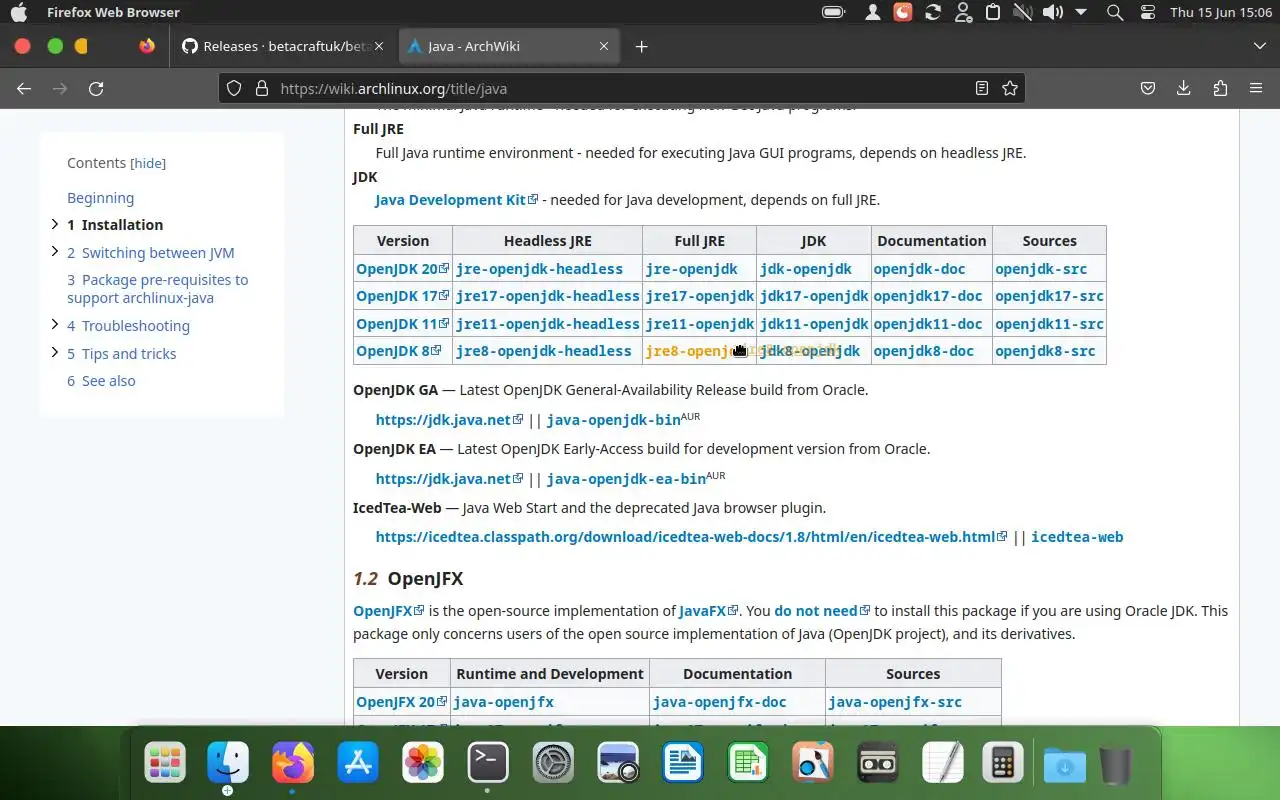Screen dimensions: 1280x800
Task: Click the sync arrows menu bar icon
Action: (x=933, y=12)
